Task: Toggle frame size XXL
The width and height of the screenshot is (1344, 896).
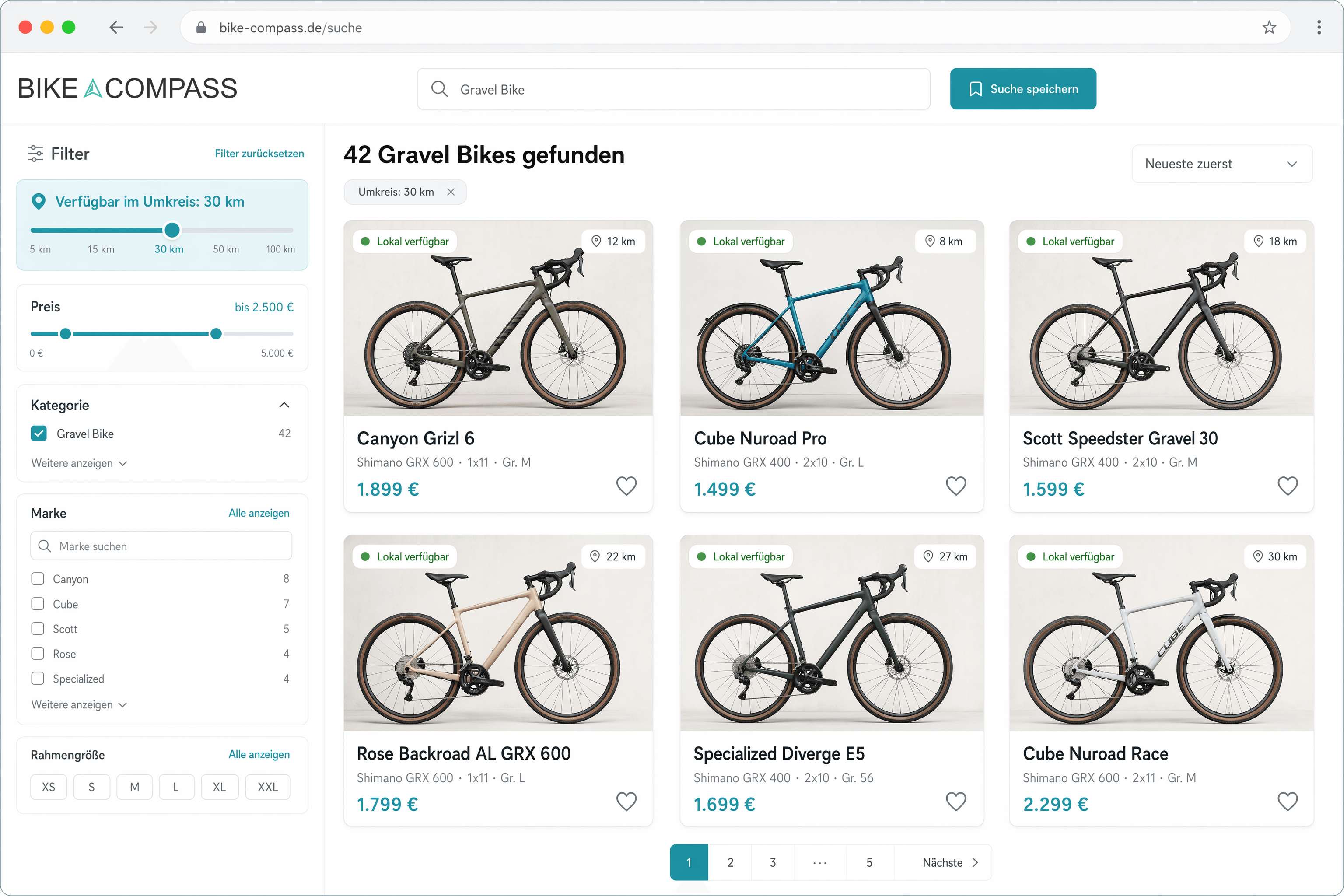Action: (267, 787)
